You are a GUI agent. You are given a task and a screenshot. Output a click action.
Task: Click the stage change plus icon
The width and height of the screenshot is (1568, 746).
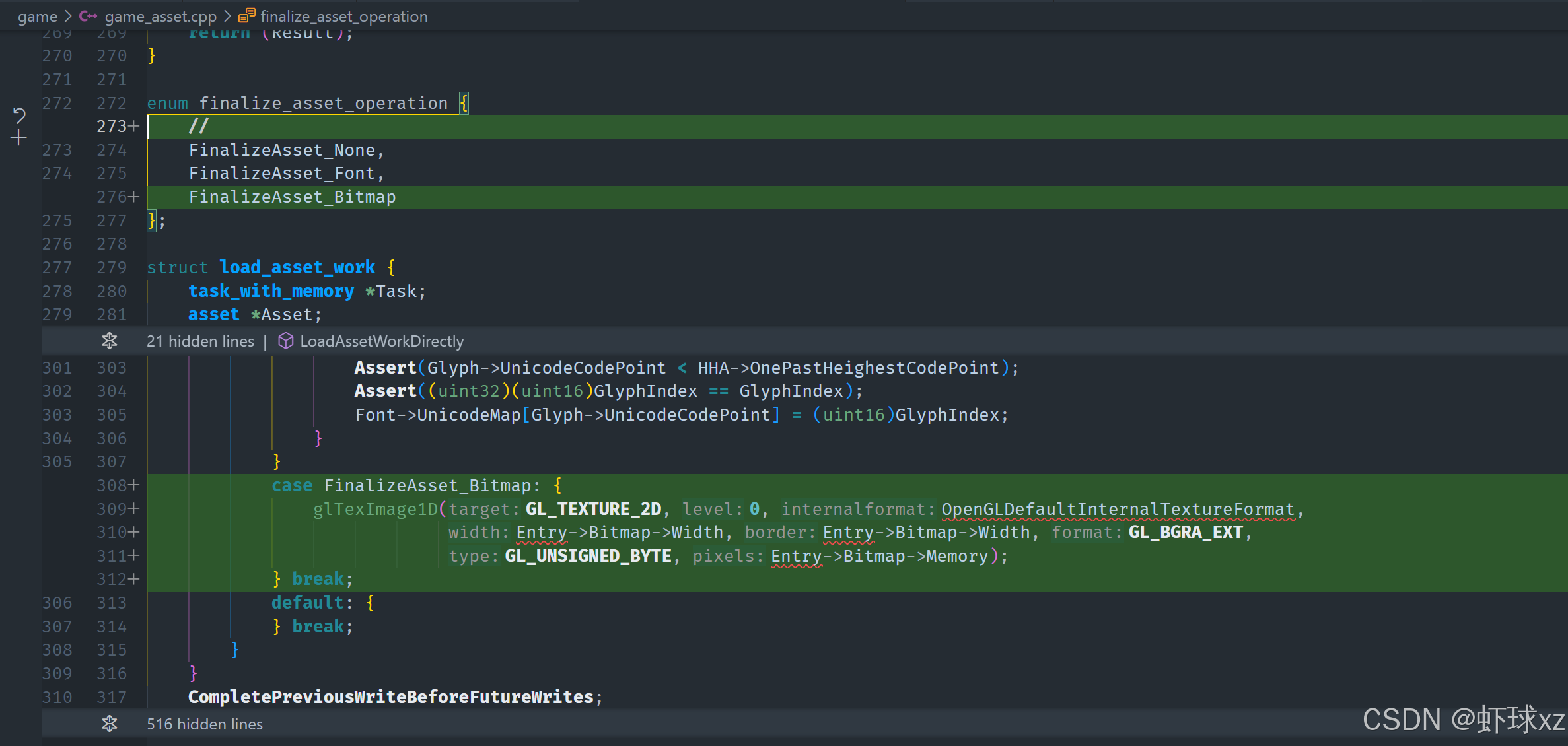coord(19,138)
